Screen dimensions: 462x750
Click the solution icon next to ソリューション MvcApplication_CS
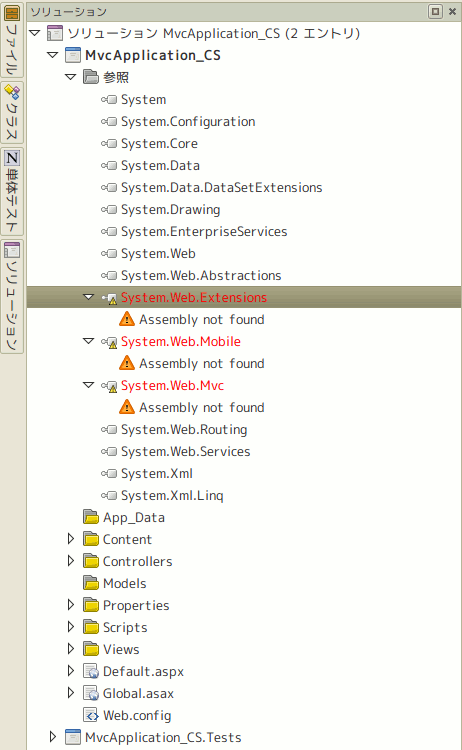click(x=55, y=33)
